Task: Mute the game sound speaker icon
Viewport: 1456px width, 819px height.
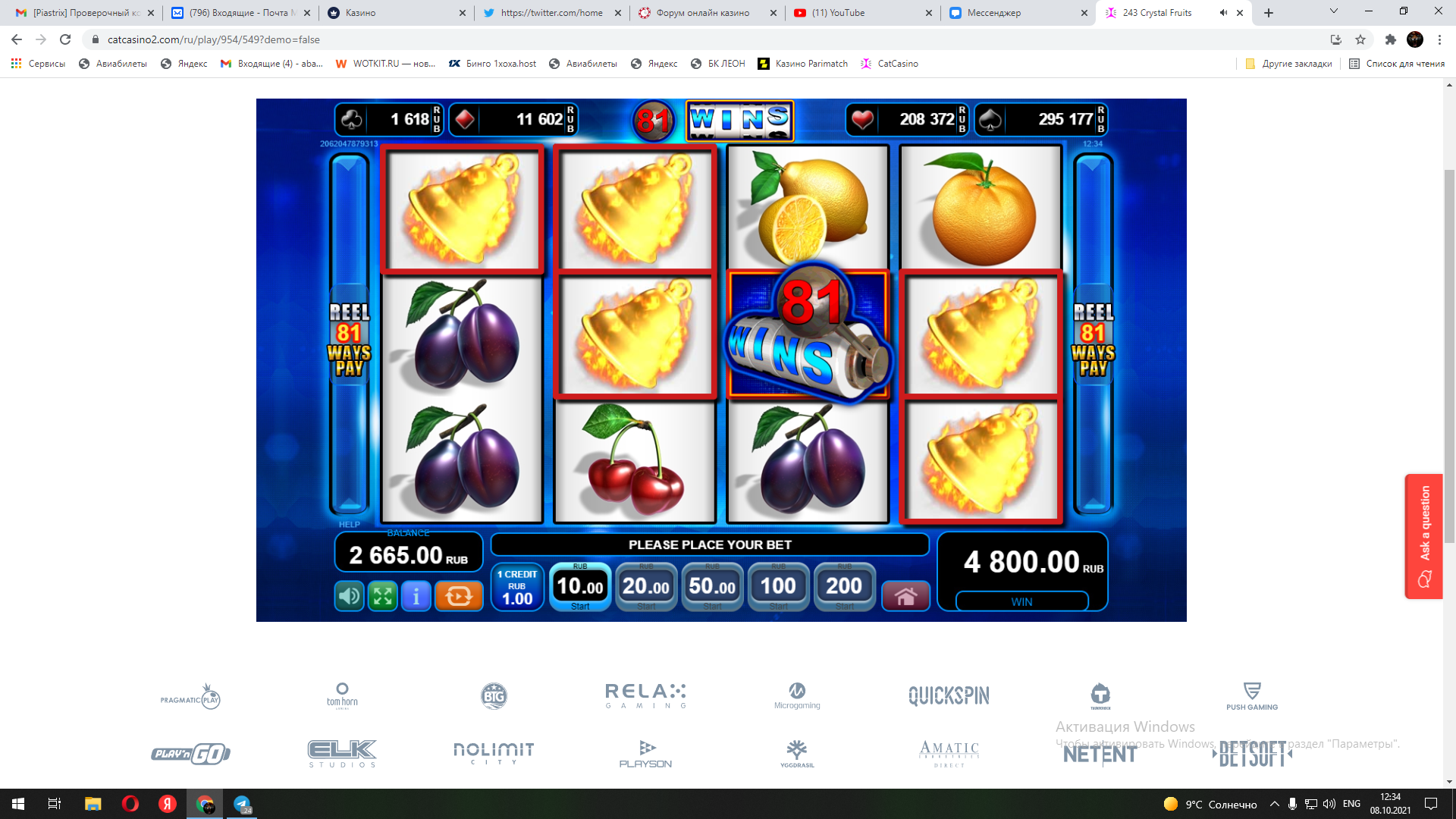Action: 350,597
